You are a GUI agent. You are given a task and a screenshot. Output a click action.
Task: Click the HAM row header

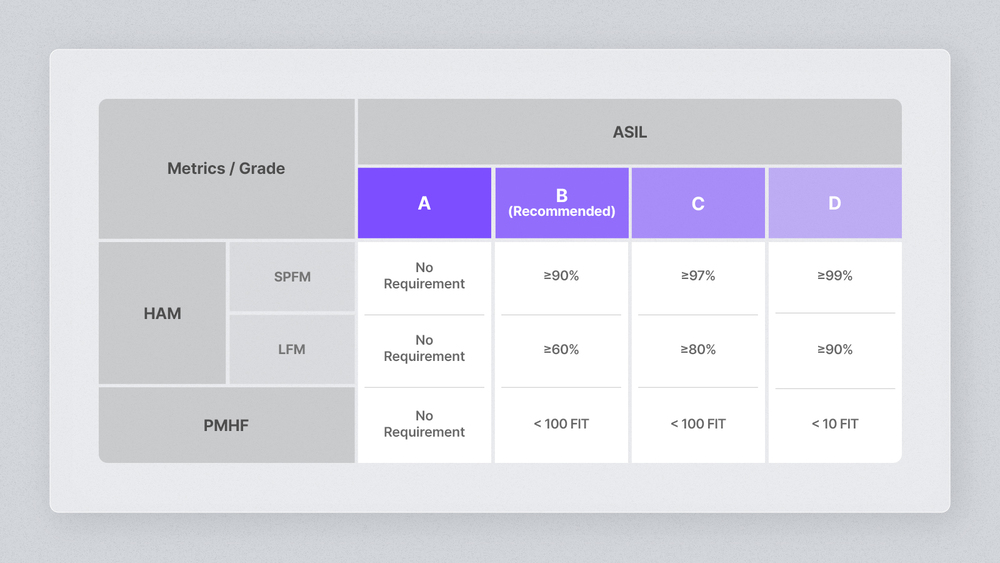[162, 313]
